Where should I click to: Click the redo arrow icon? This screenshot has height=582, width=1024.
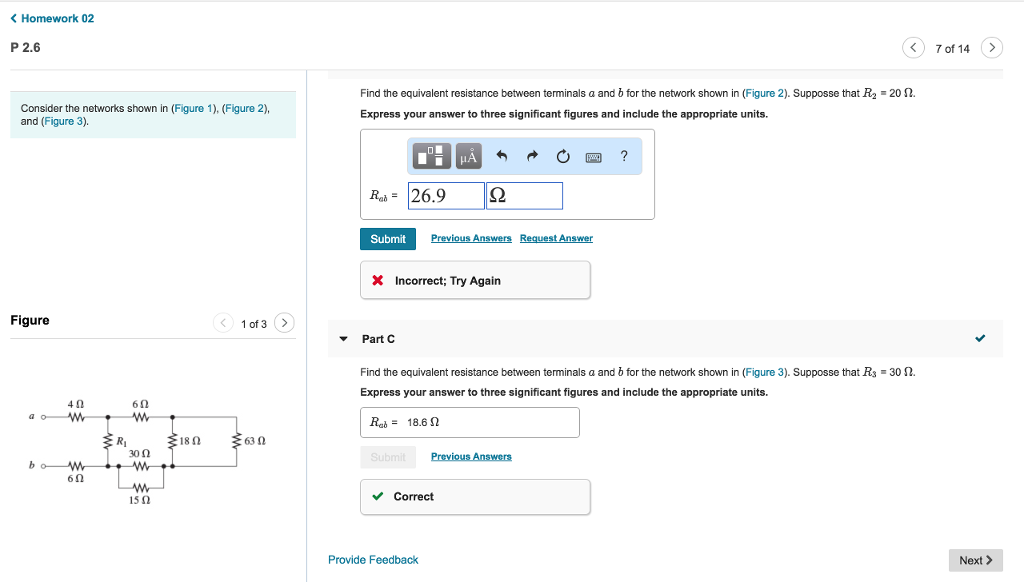coord(533,156)
